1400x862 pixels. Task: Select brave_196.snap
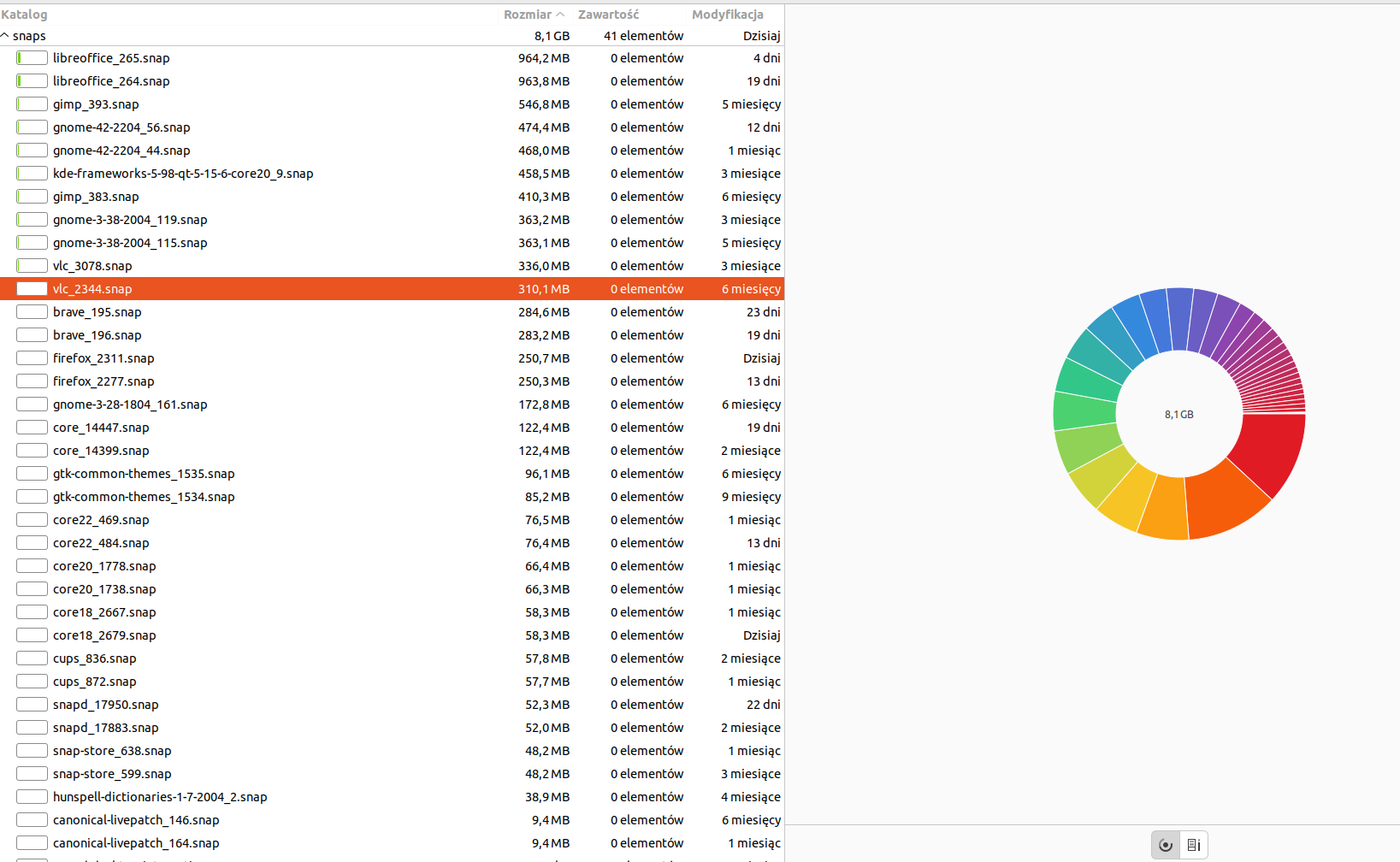(x=392, y=335)
